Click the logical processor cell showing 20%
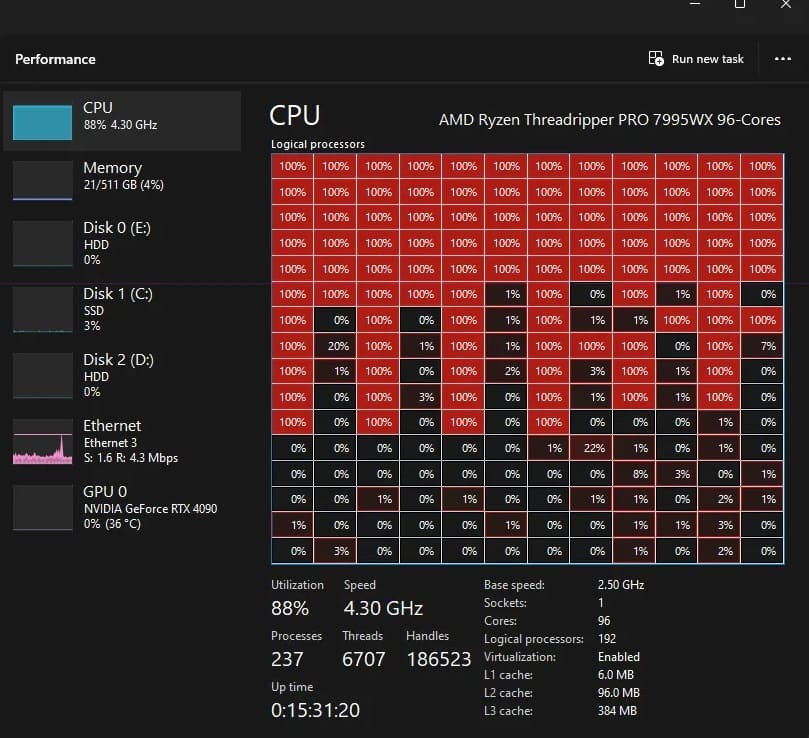 click(335, 346)
